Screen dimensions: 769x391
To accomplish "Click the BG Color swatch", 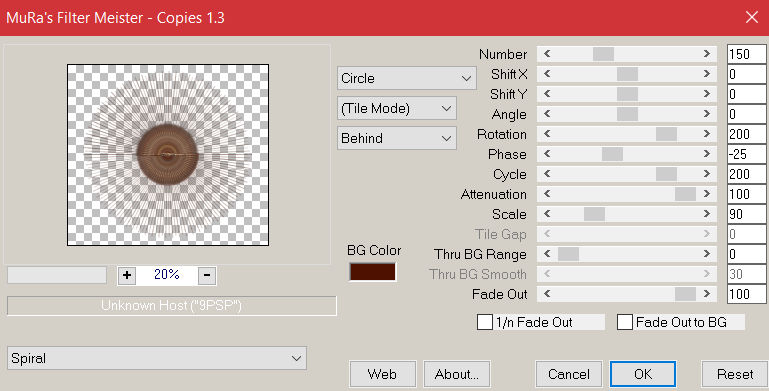I will pyautogui.click(x=372, y=272).
